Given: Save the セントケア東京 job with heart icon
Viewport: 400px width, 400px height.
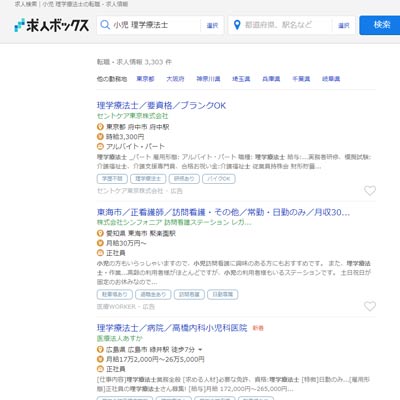Looking at the screenshot, I should pyautogui.click(x=370, y=191).
